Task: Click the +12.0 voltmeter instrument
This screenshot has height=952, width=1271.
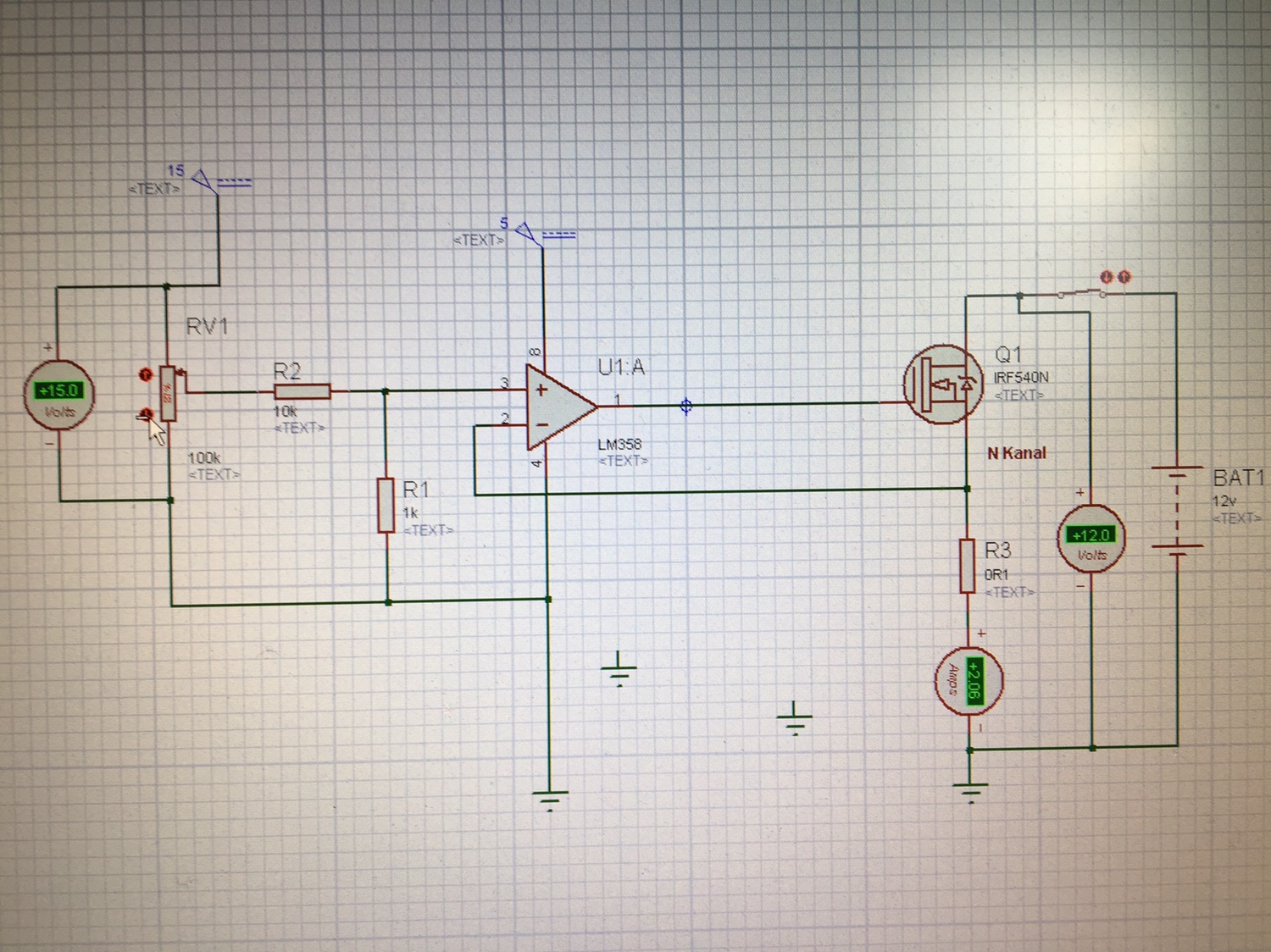Action: point(1091,539)
